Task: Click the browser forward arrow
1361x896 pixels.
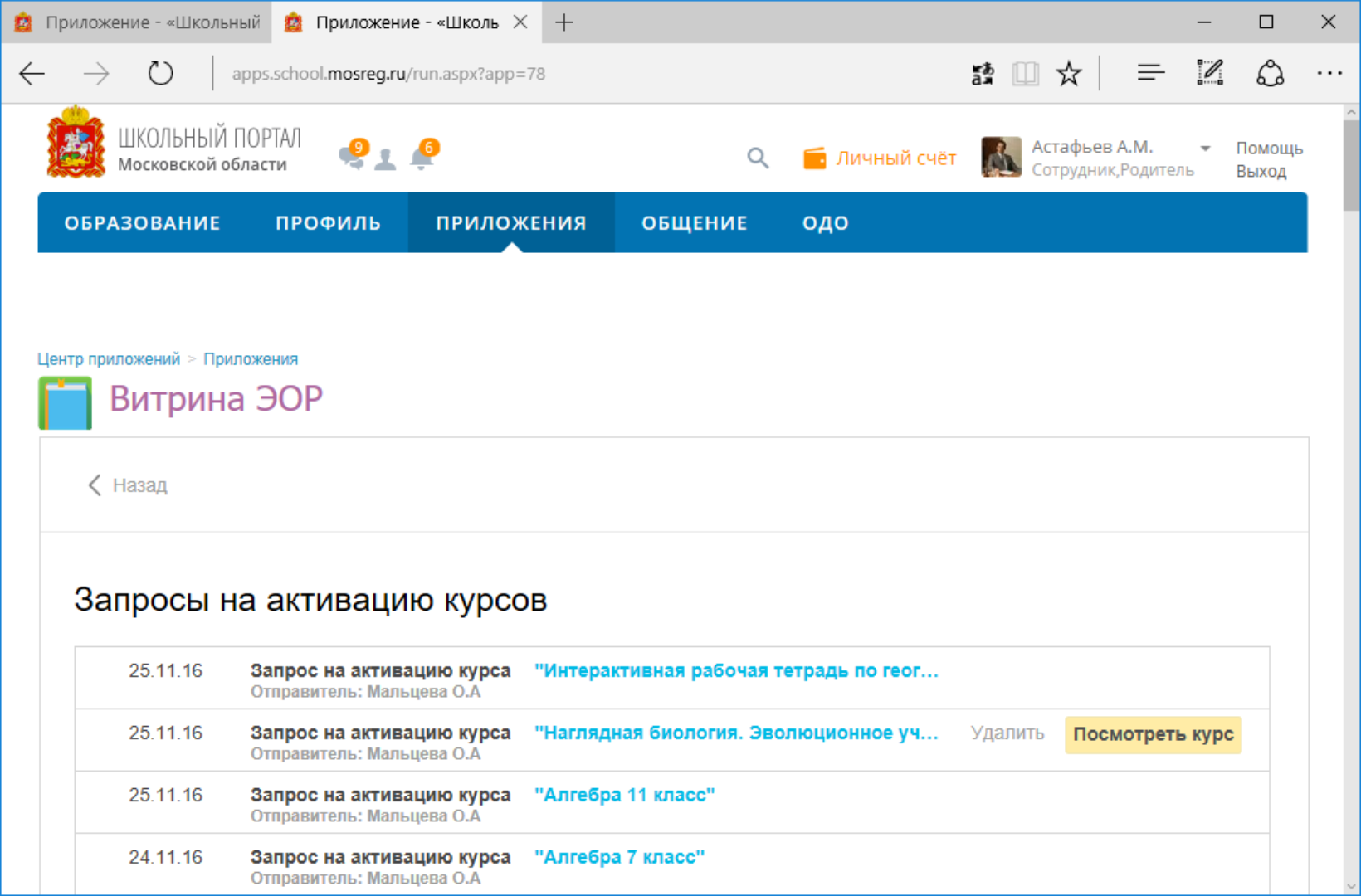Action: (x=96, y=74)
